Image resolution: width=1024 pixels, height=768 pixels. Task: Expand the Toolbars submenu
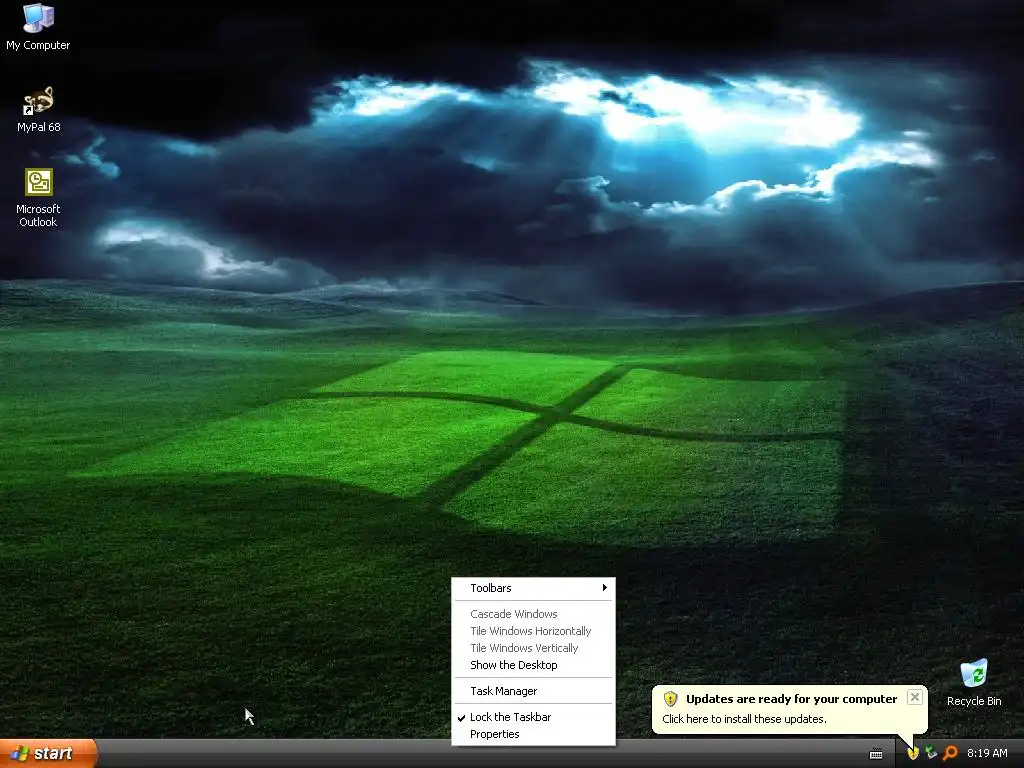(x=534, y=588)
